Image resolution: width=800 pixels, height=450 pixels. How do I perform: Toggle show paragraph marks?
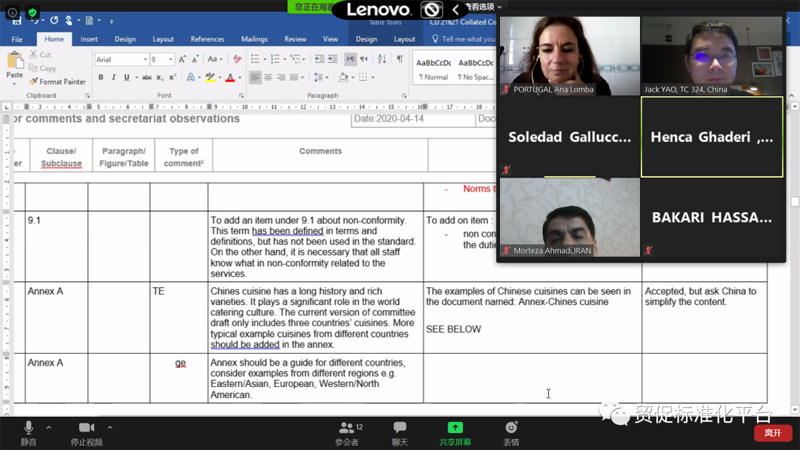point(399,60)
